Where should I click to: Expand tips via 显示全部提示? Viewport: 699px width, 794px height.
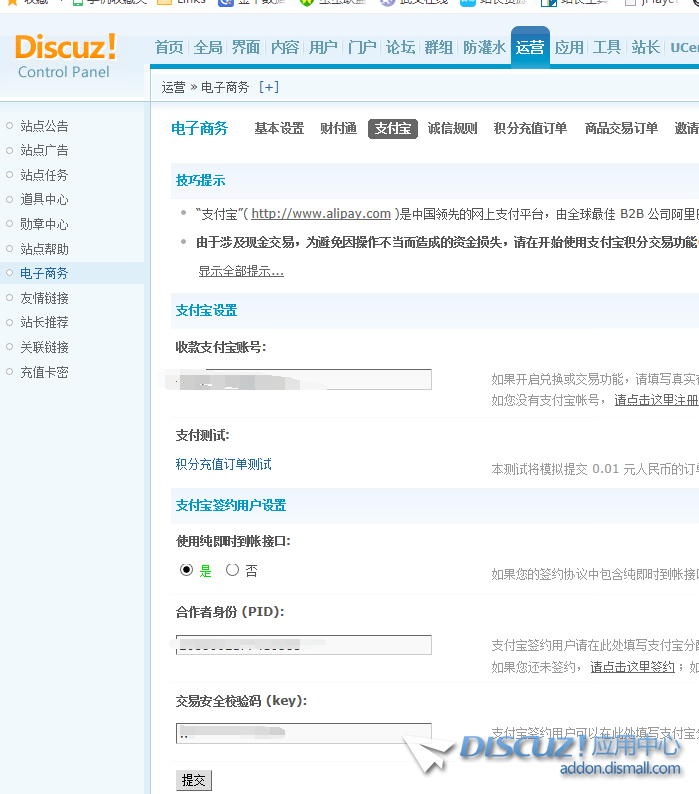click(241, 271)
